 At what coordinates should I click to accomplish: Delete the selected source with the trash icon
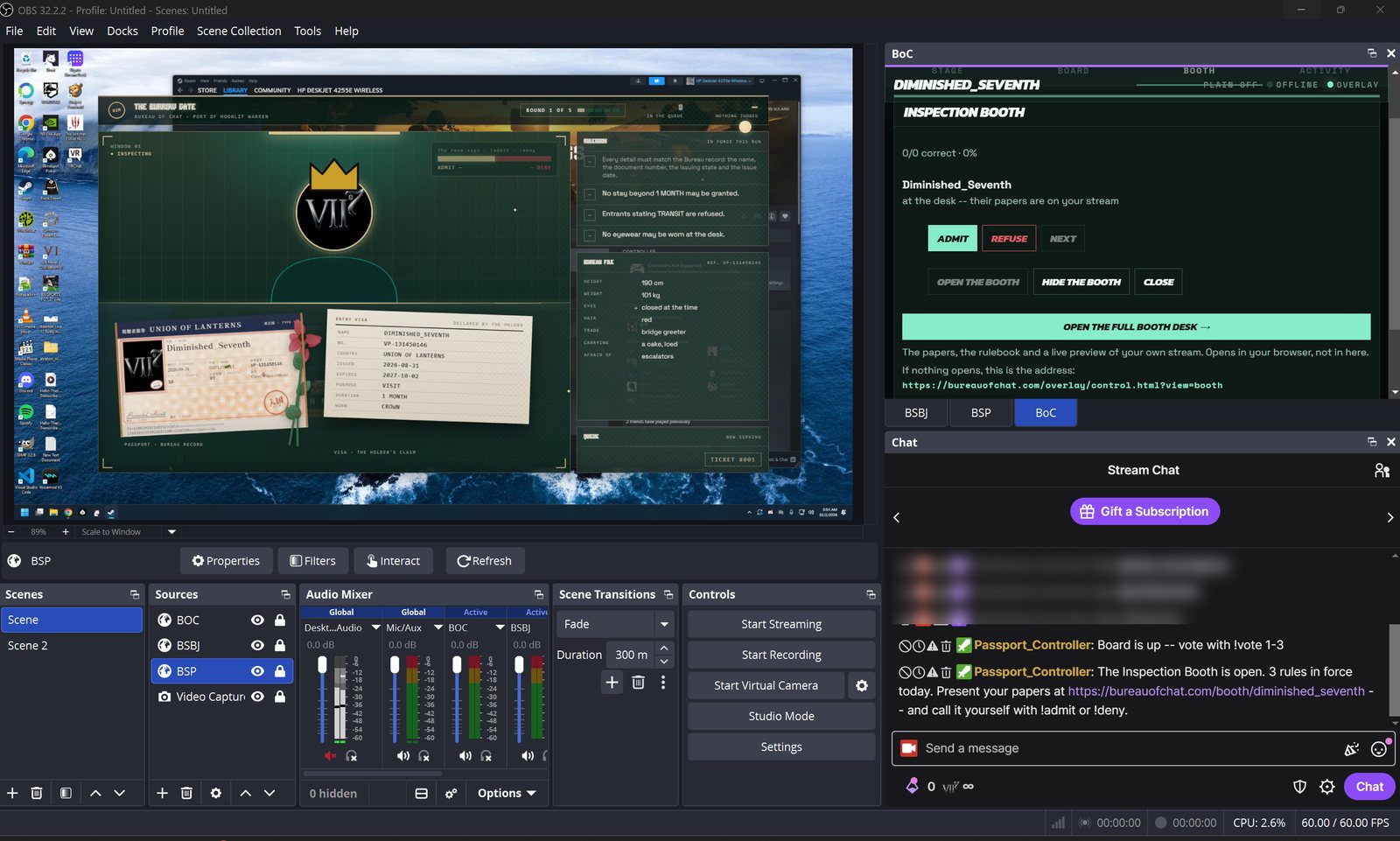(x=186, y=793)
